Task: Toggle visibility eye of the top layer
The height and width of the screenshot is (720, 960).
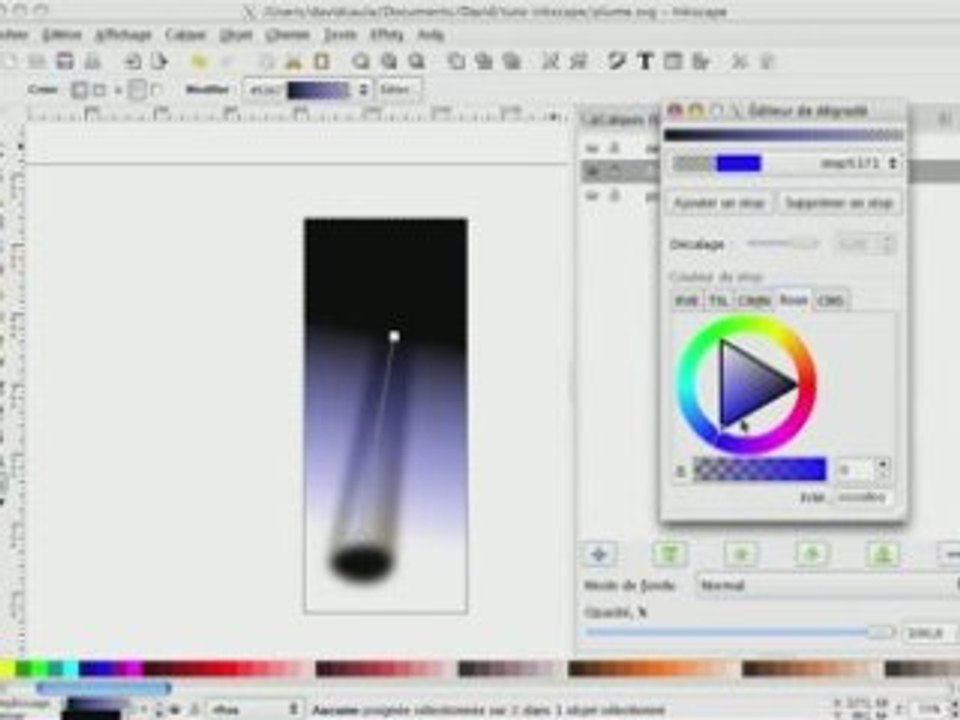Action: point(591,148)
